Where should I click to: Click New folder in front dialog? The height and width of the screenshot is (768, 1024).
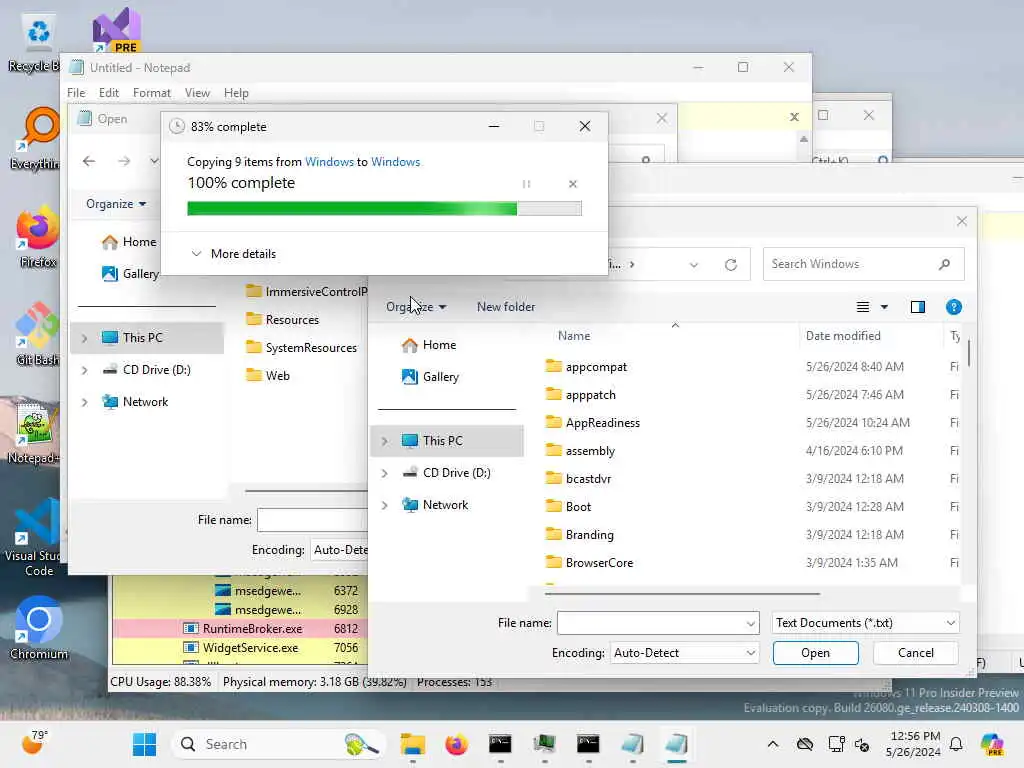pos(505,307)
